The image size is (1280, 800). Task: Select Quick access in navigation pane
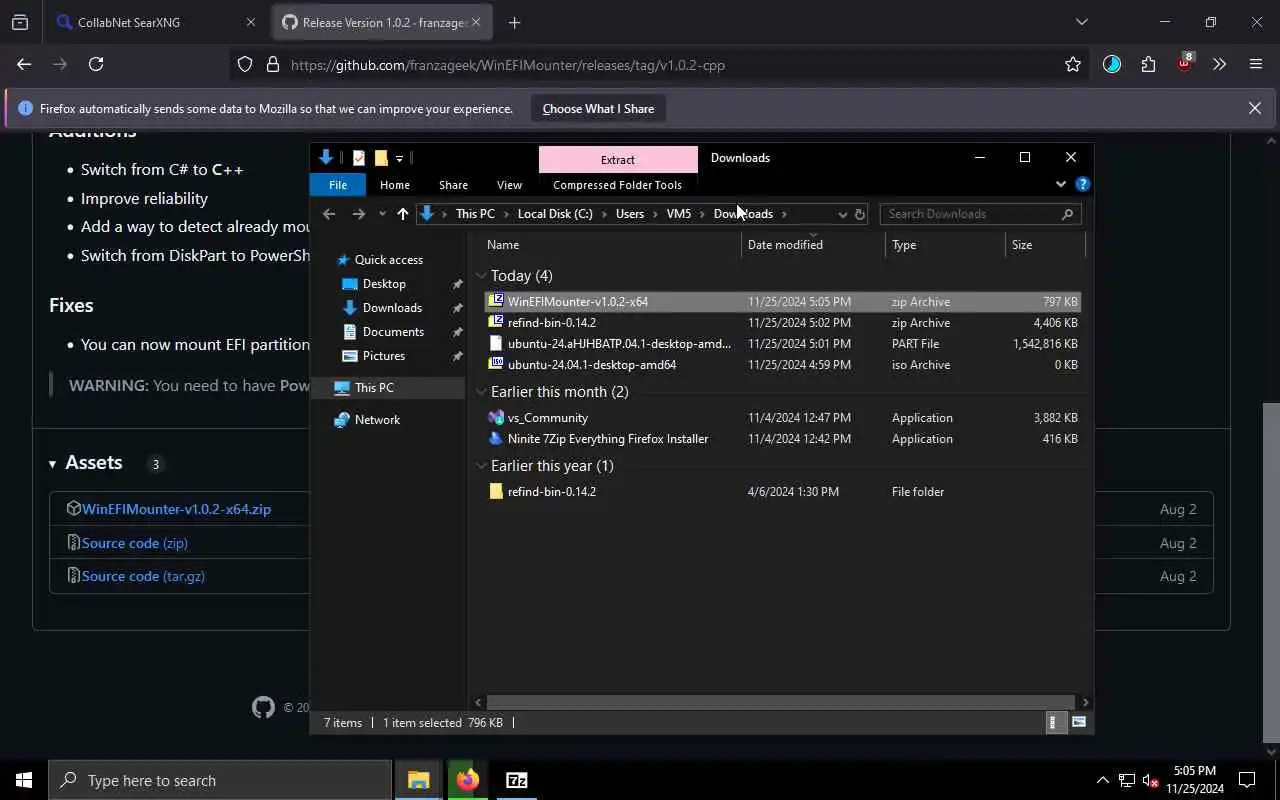[x=388, y=260]
